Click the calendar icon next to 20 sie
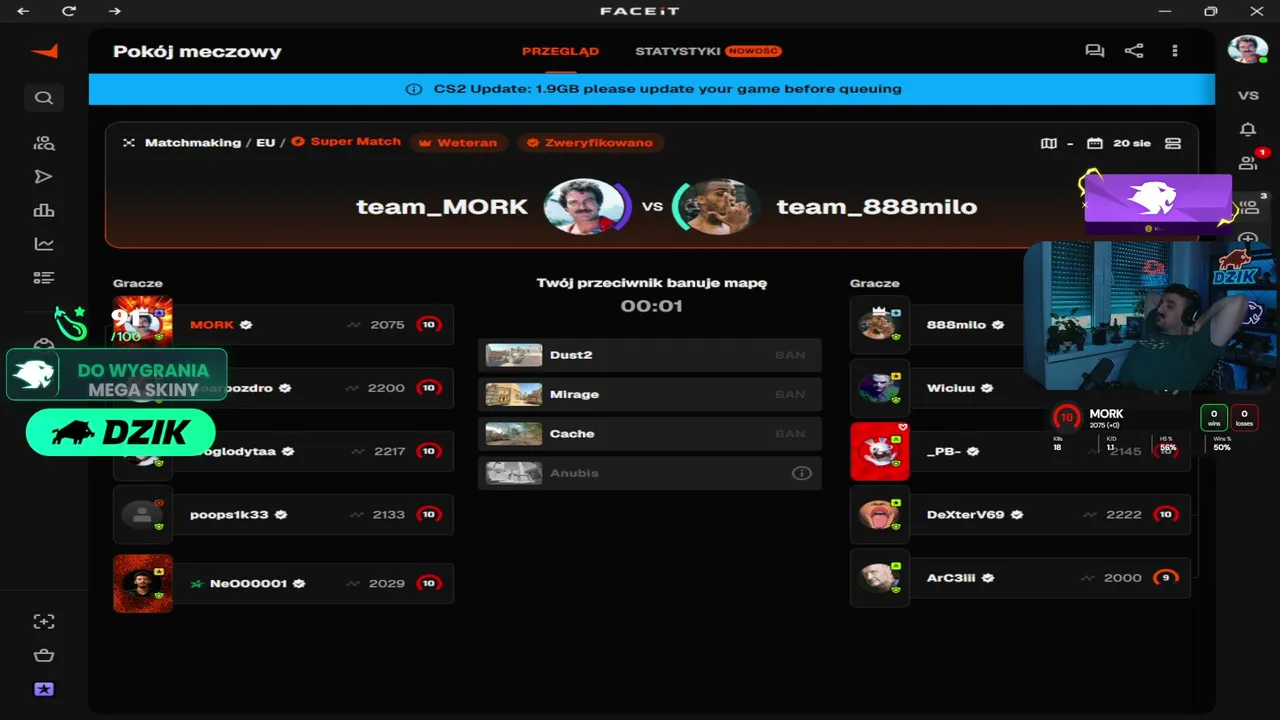 (1095, 143)
